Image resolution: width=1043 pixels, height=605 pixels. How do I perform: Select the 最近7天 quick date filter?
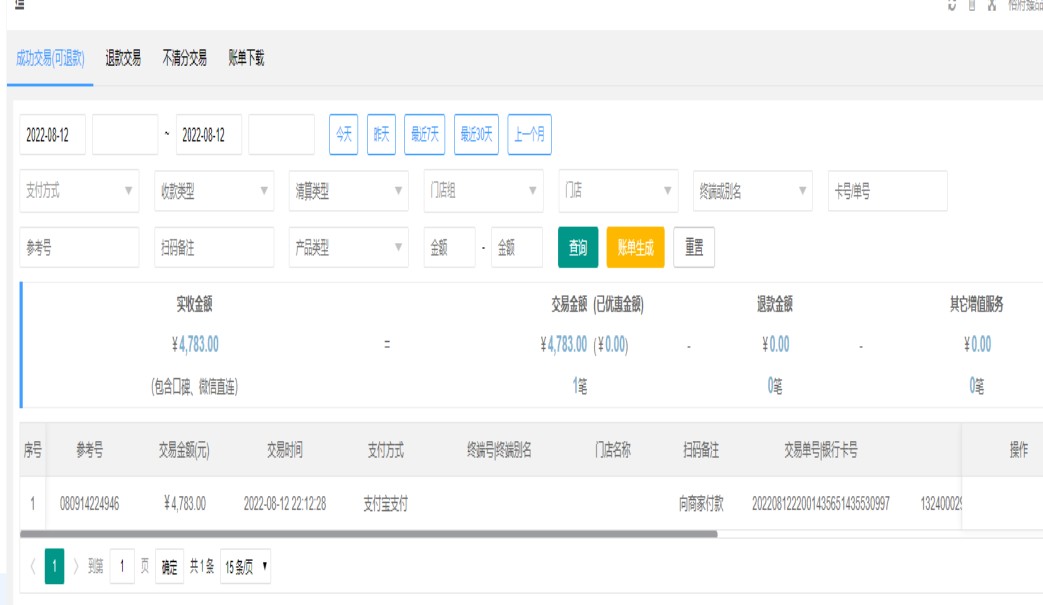[x=424, y=135]
